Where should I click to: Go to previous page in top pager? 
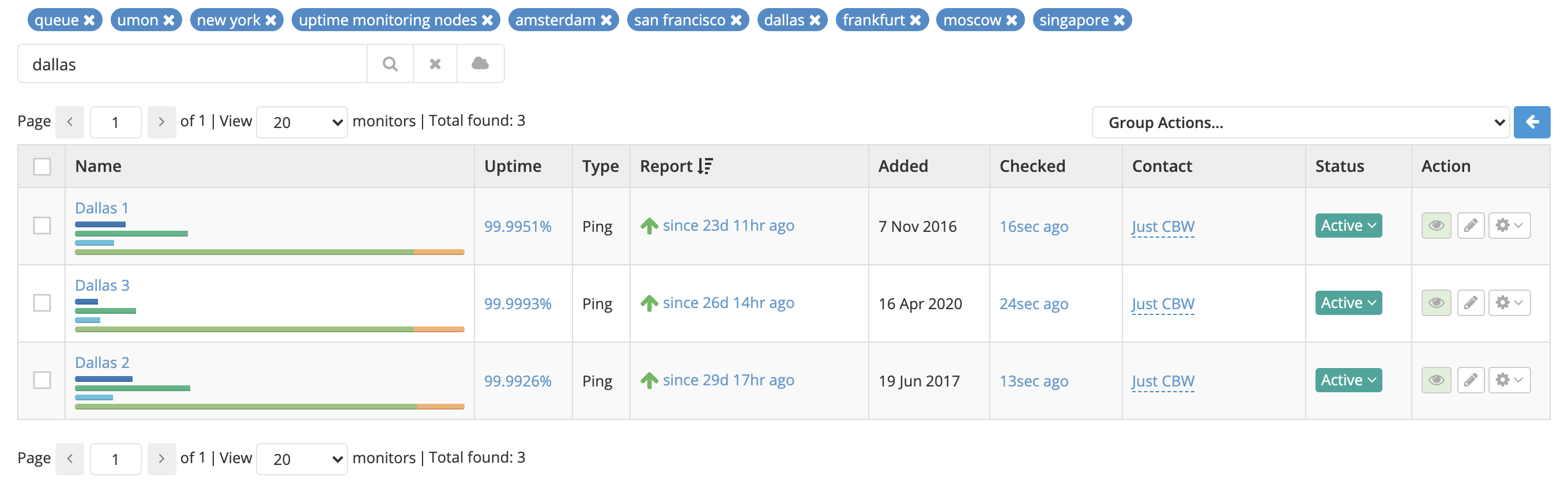pyautogui.click(x=70, y=122)
